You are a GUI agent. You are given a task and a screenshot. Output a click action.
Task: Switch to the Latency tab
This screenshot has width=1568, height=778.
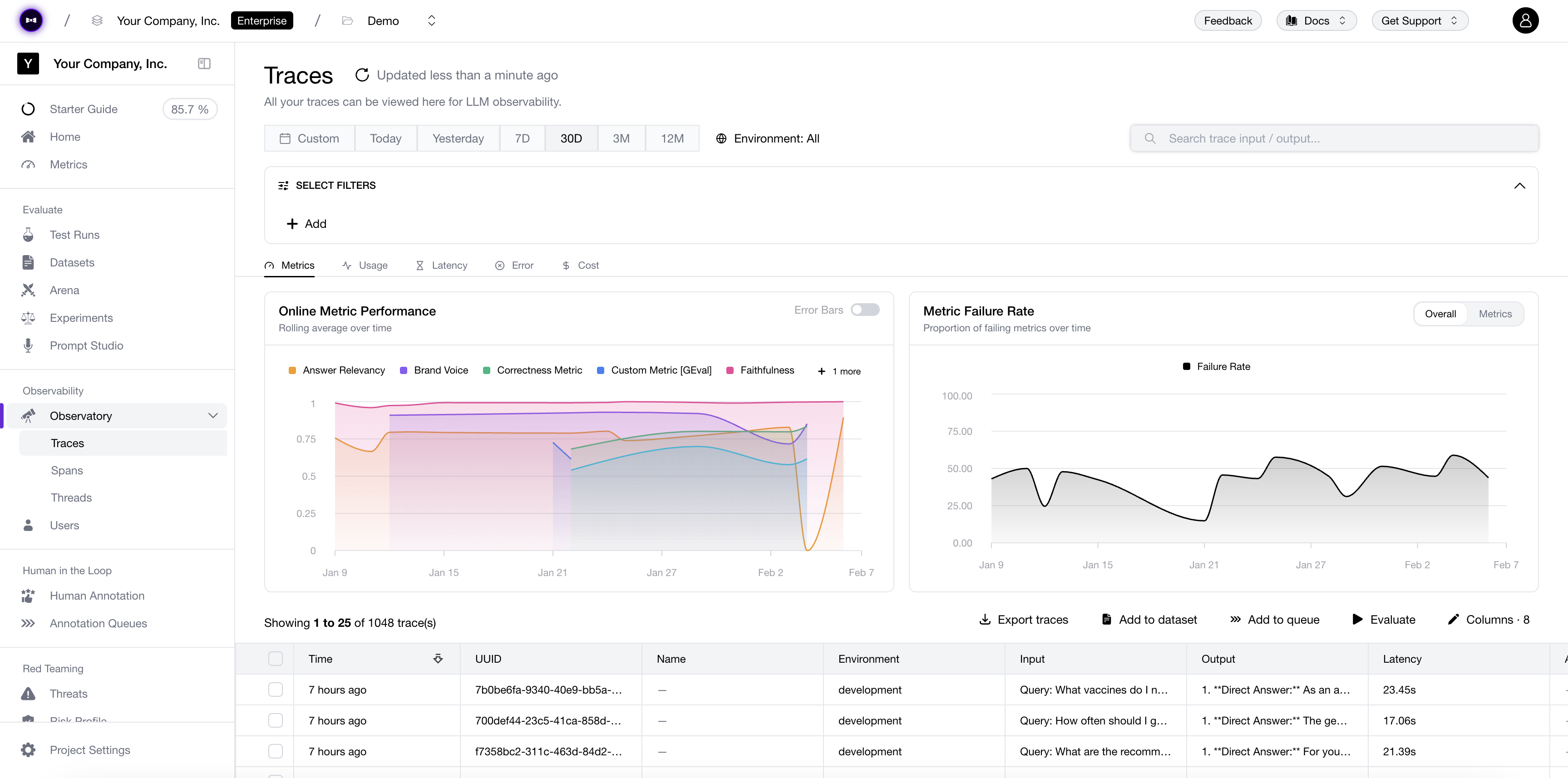click(x=442, y=266)
